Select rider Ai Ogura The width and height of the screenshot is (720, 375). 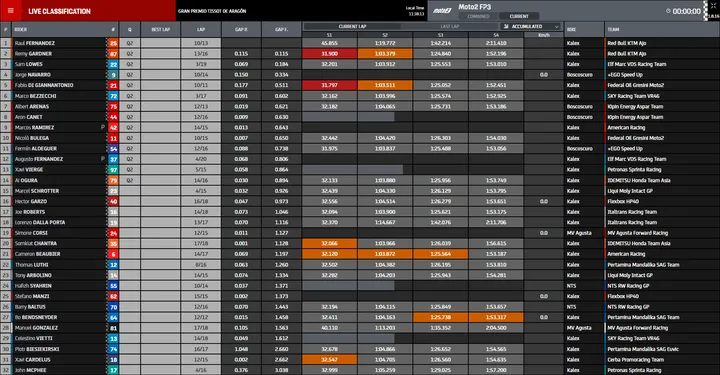26,180
